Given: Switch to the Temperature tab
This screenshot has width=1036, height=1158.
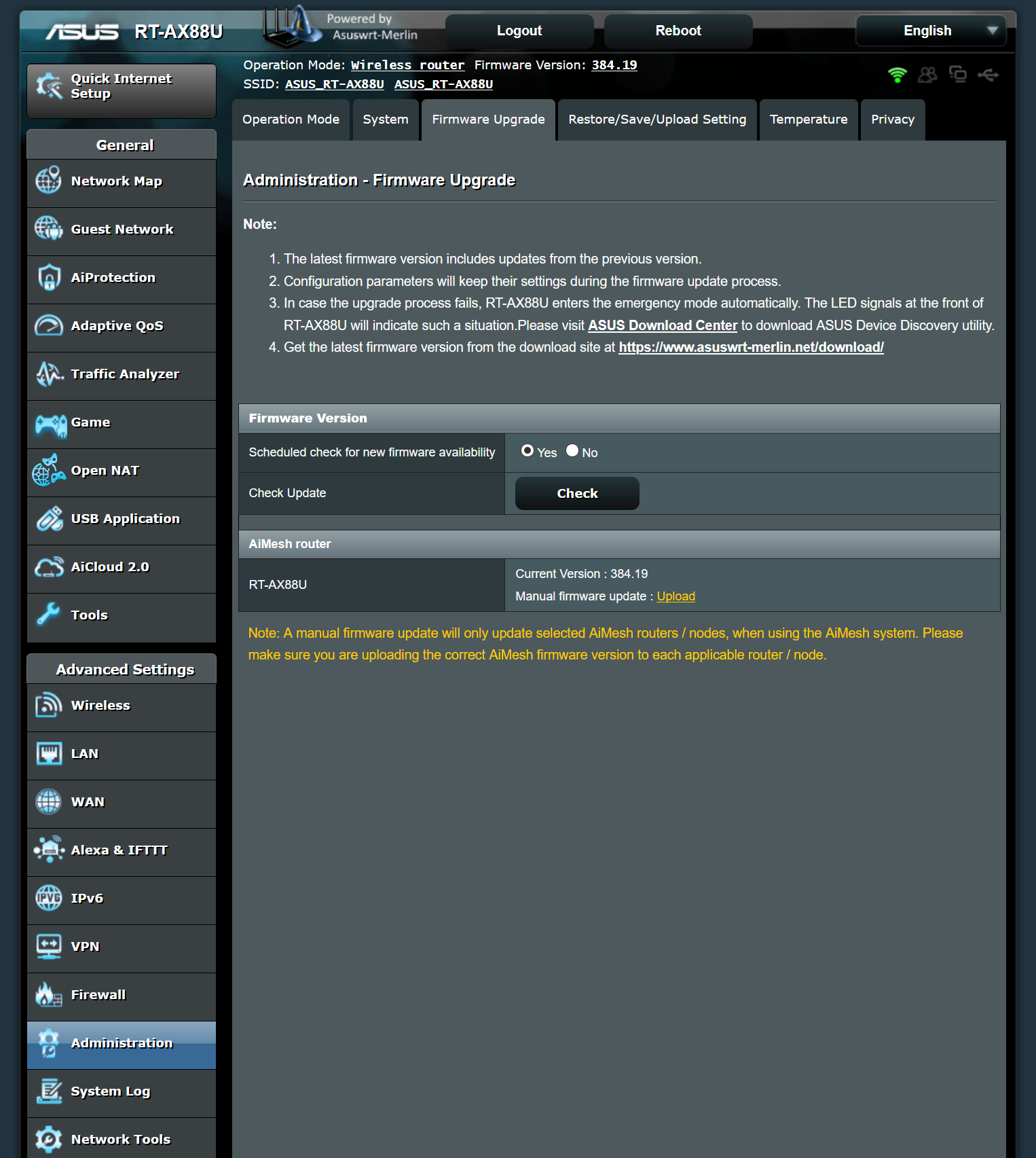Looking at the screenshot, I should [x=809, y=120].
